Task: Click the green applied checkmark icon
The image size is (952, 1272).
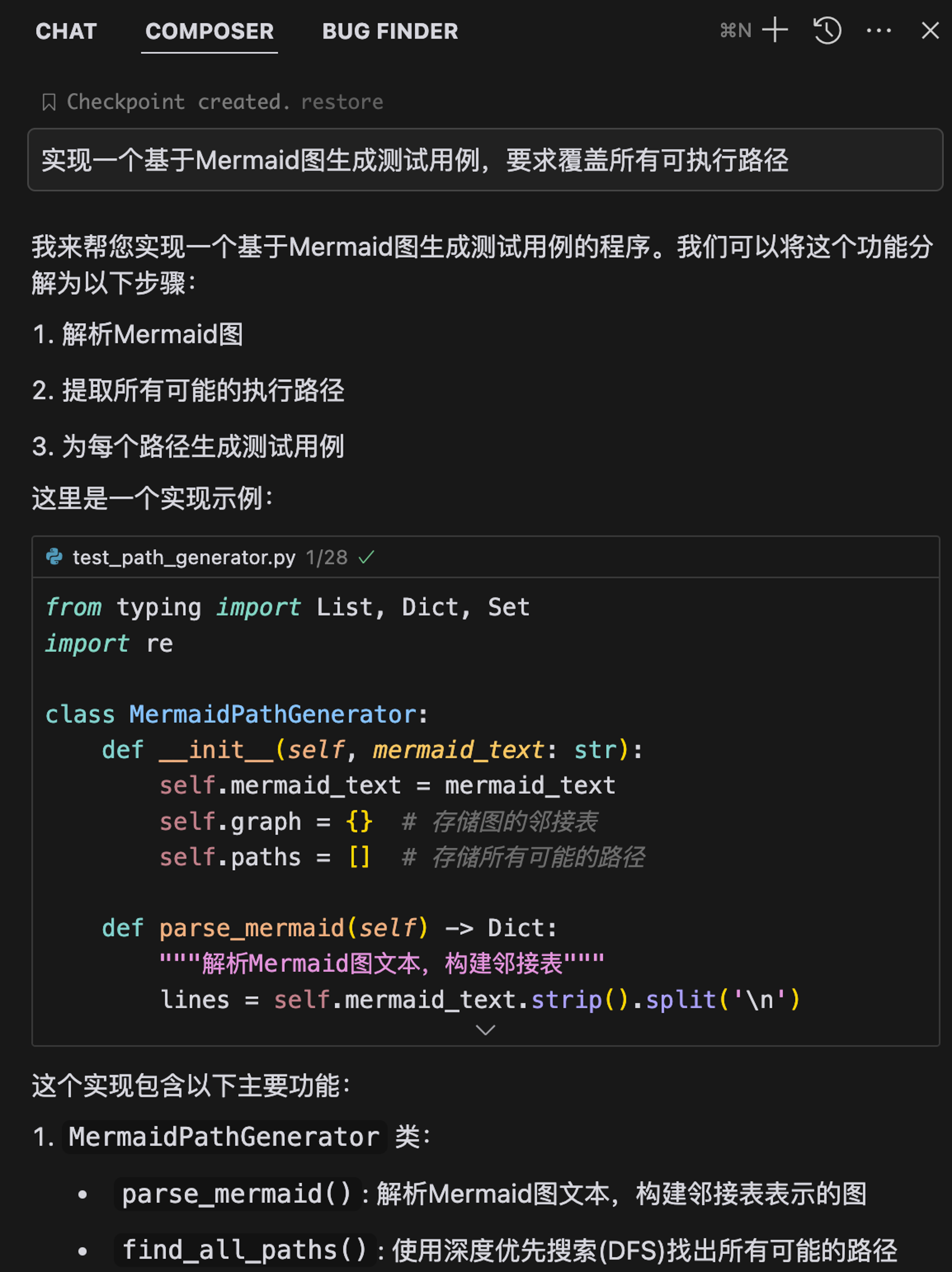Action: coord(366,557)
